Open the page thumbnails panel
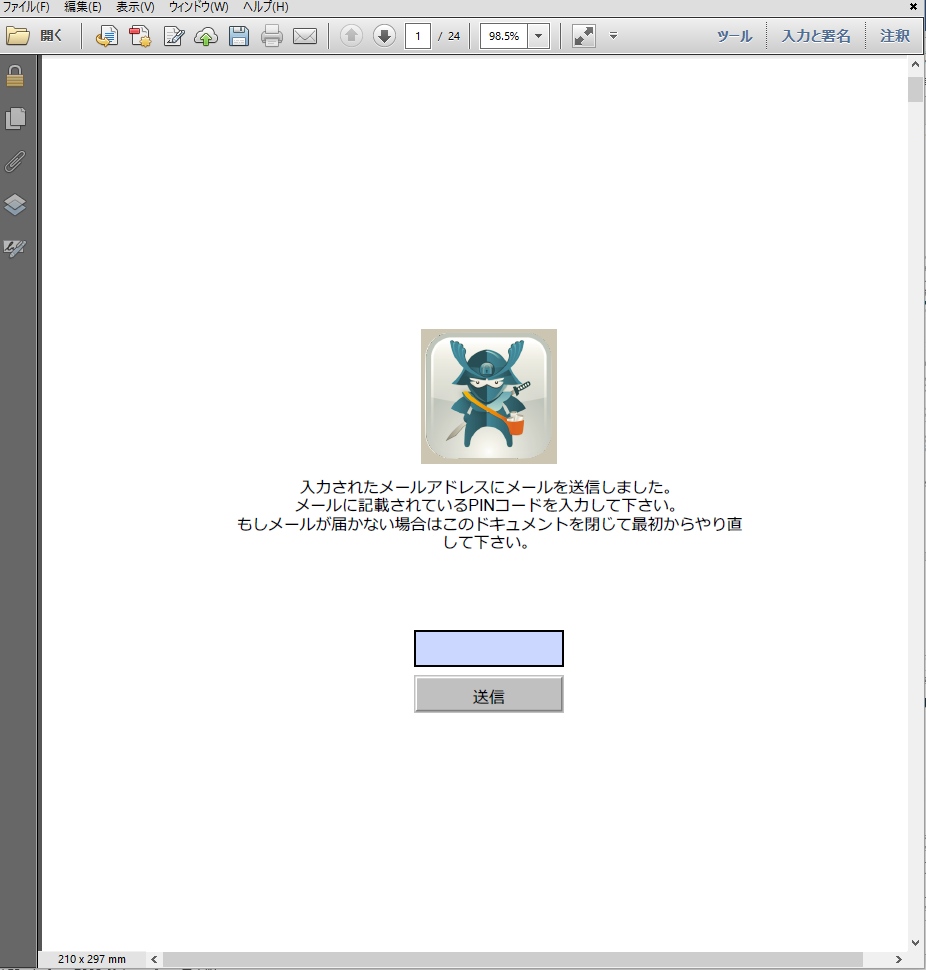This screenshot has height=970, width=926. [x=15, y=119]
